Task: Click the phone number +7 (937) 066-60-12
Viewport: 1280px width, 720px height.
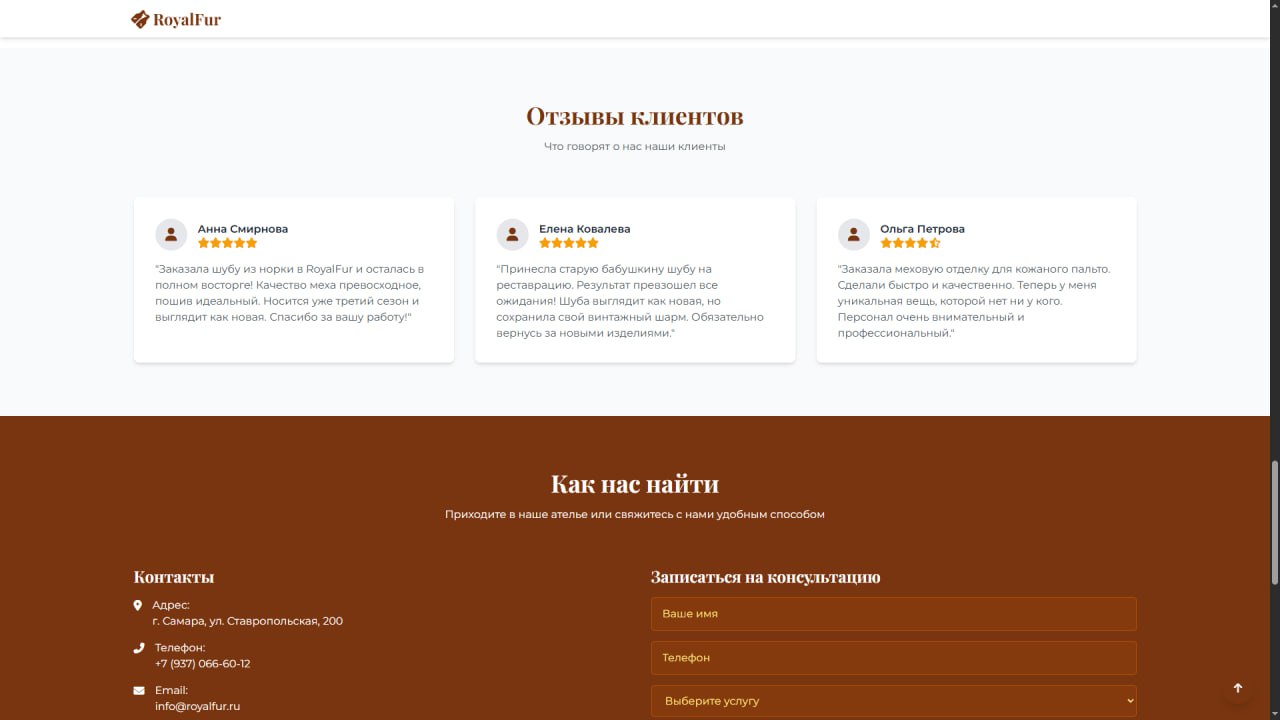Action: point(202,664)
